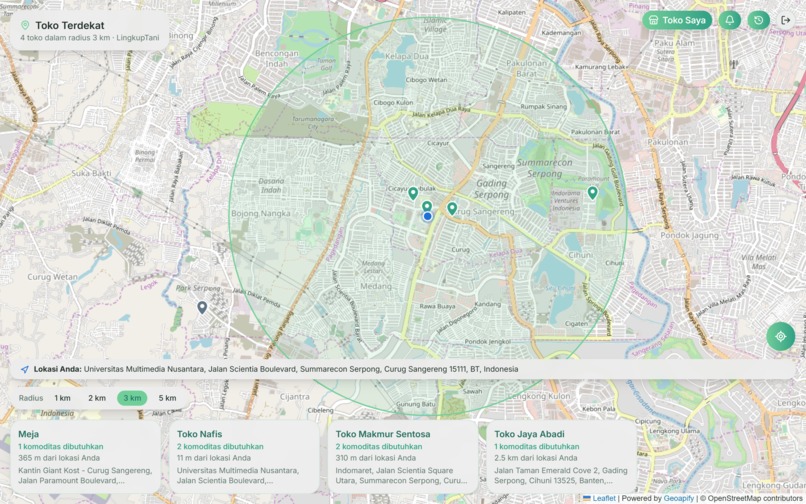Click '2 komoditas dibutuhkan' under Toko Makmur Sentosa
The image size is (806, 504).
pyautogui.click(x=379, y=446)
